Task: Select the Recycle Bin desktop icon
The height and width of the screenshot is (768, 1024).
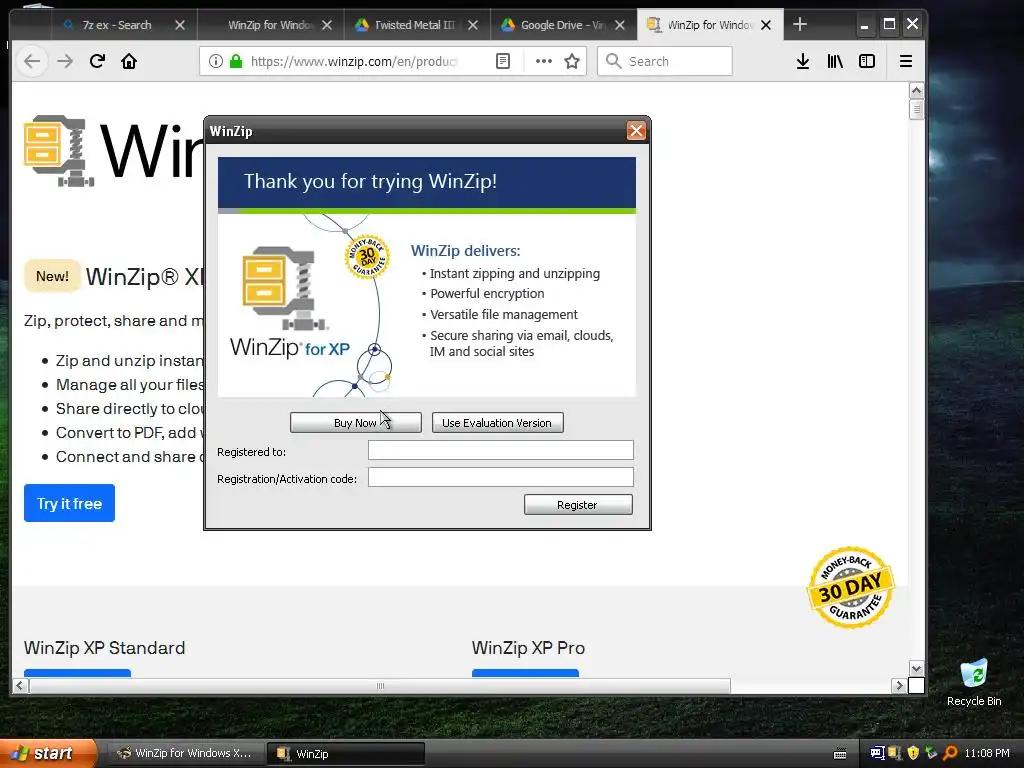Action: pos(974,682)
